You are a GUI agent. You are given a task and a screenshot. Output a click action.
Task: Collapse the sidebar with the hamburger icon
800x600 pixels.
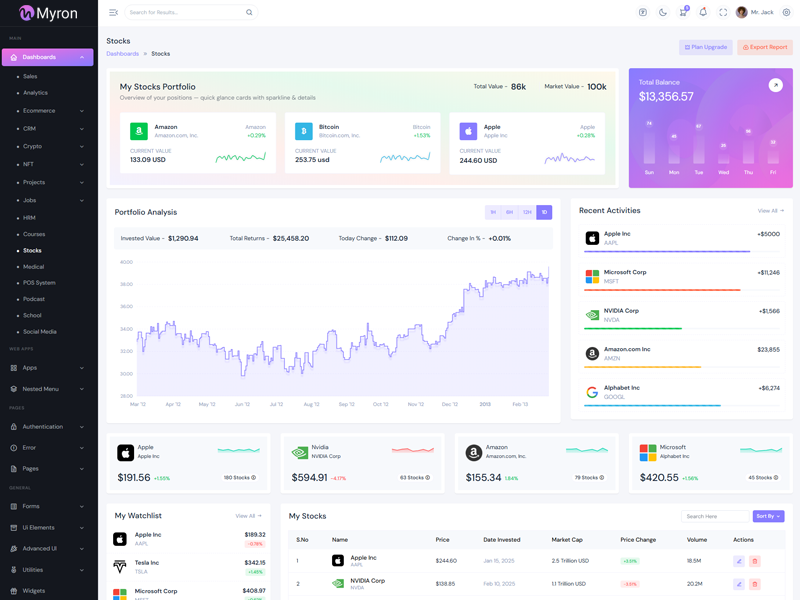(x=113, y=12)
